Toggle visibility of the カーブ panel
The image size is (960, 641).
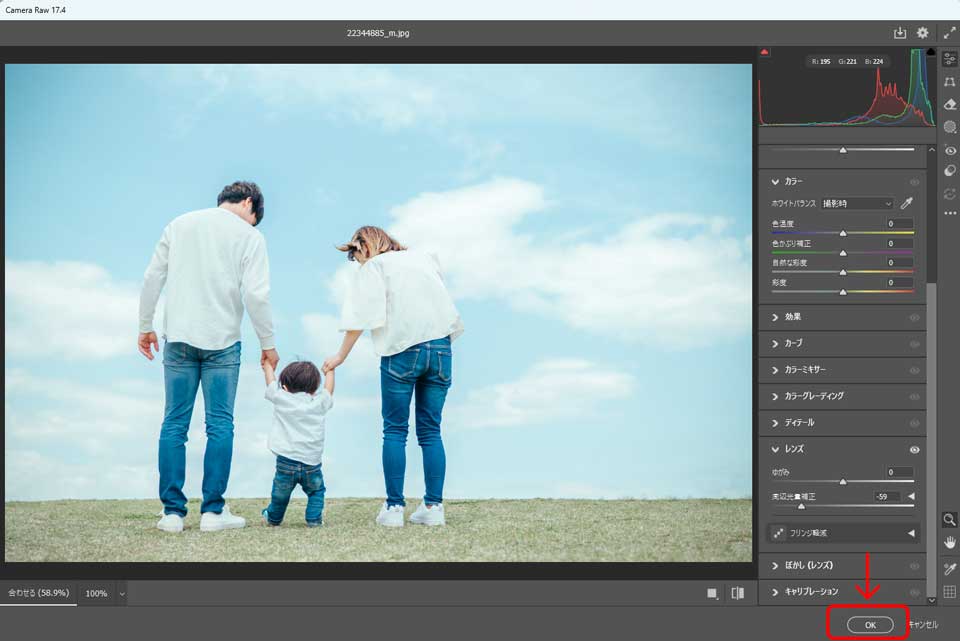click(914, 344)
